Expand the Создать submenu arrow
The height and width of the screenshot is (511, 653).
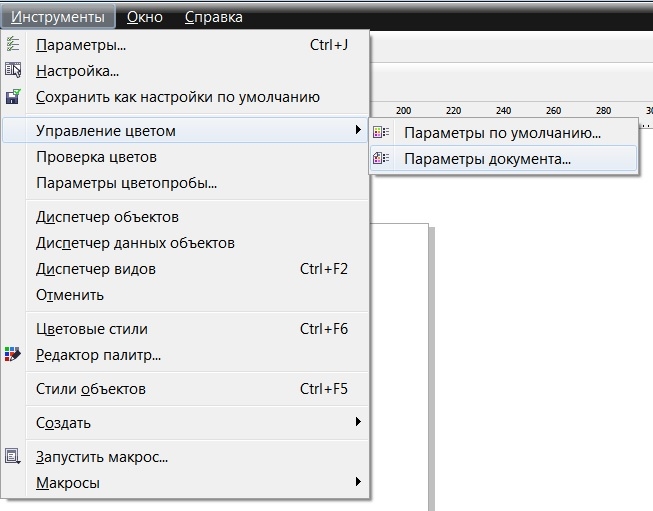pyautogui.click(x=358, y=423)
